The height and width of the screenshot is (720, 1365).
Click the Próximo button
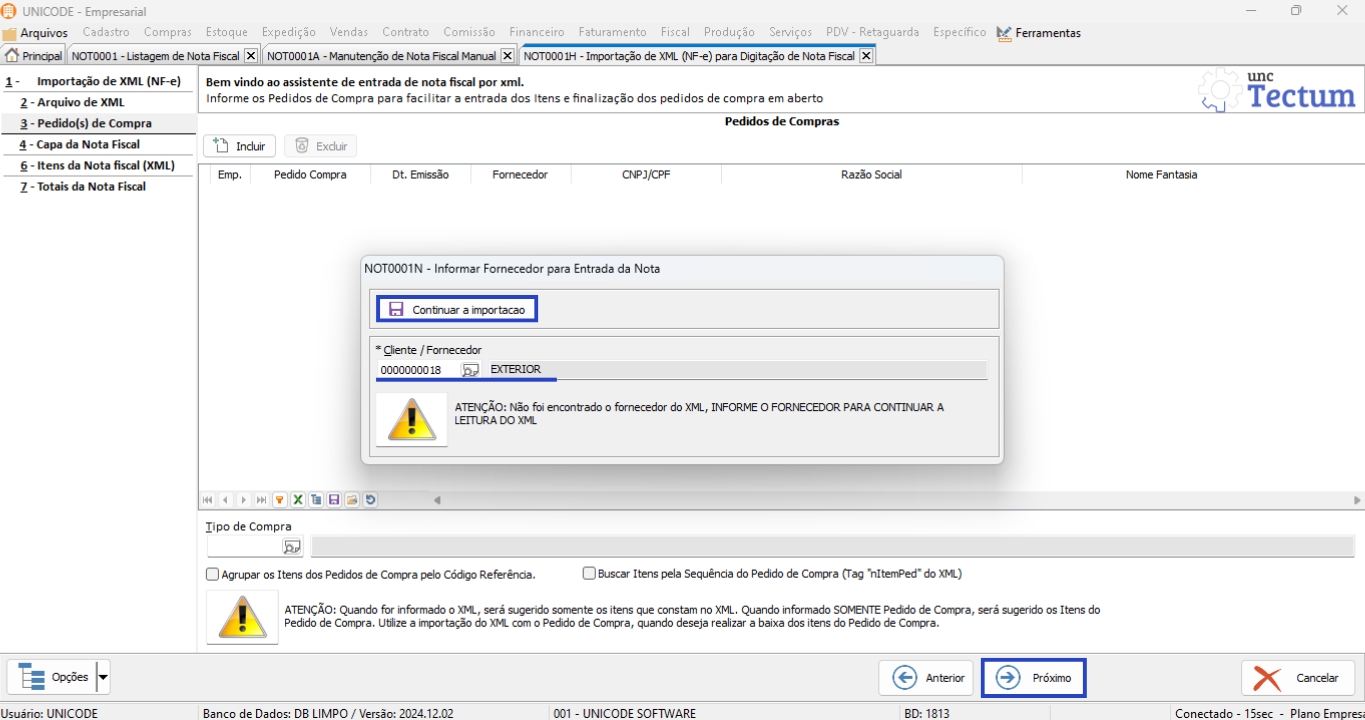tap(1034, 678)
